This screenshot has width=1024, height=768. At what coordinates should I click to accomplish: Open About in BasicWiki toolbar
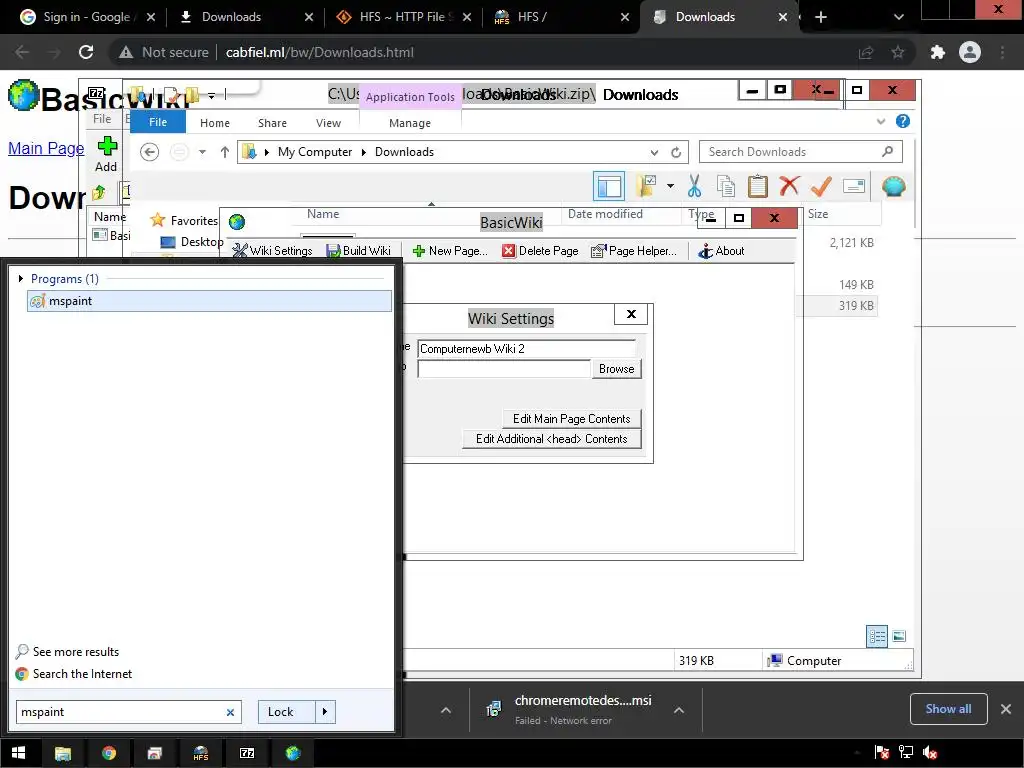pyautogui.click(x=721, y=251)
